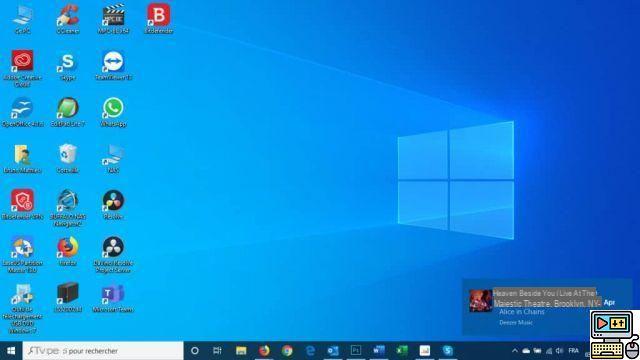Image resolution: width=640 pixels, height=360 pixels.
Task: Open File Explorer from the taskbar
Action: pyautogui.click(x=241, y=351)
